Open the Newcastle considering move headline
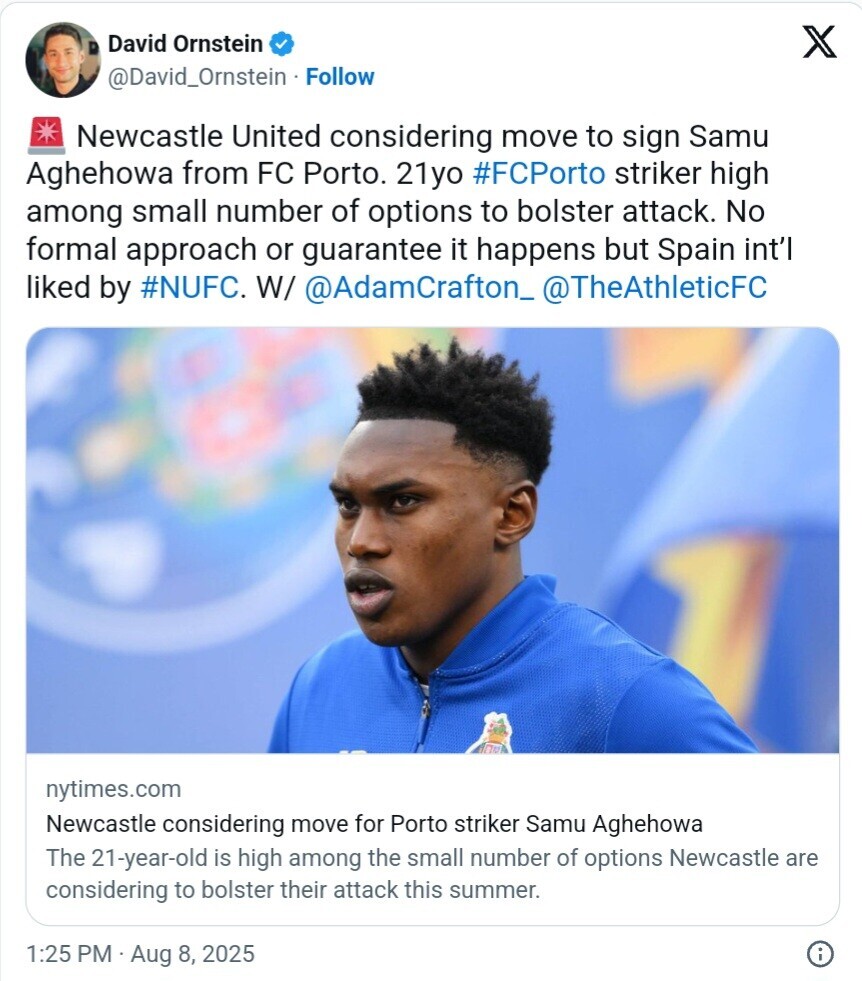This screenshot has width=862, height=981. (x=374, y=824)
